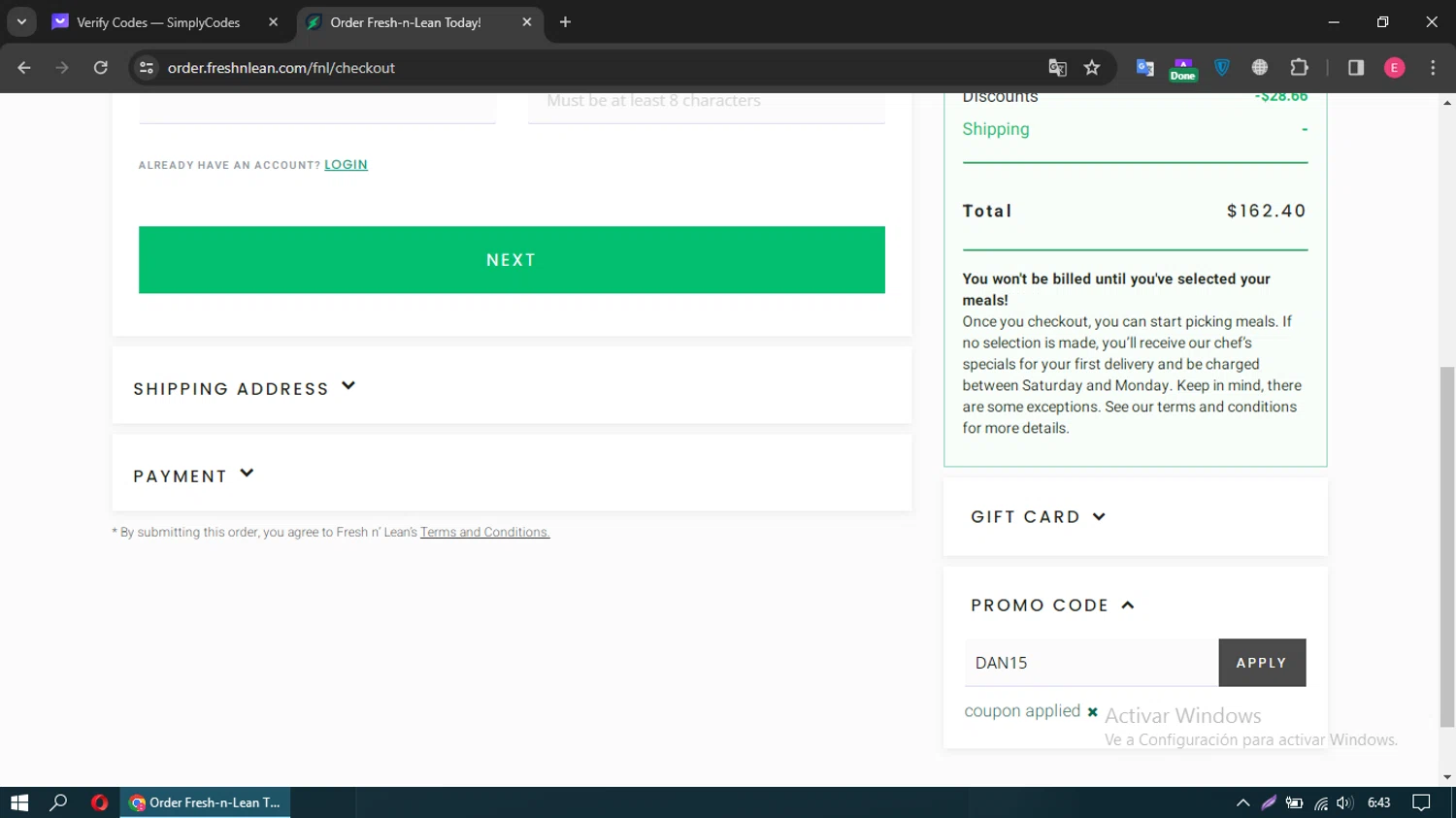Click the translate page icon
This screenshot has height=818, width=1456.
[1057, 68]
